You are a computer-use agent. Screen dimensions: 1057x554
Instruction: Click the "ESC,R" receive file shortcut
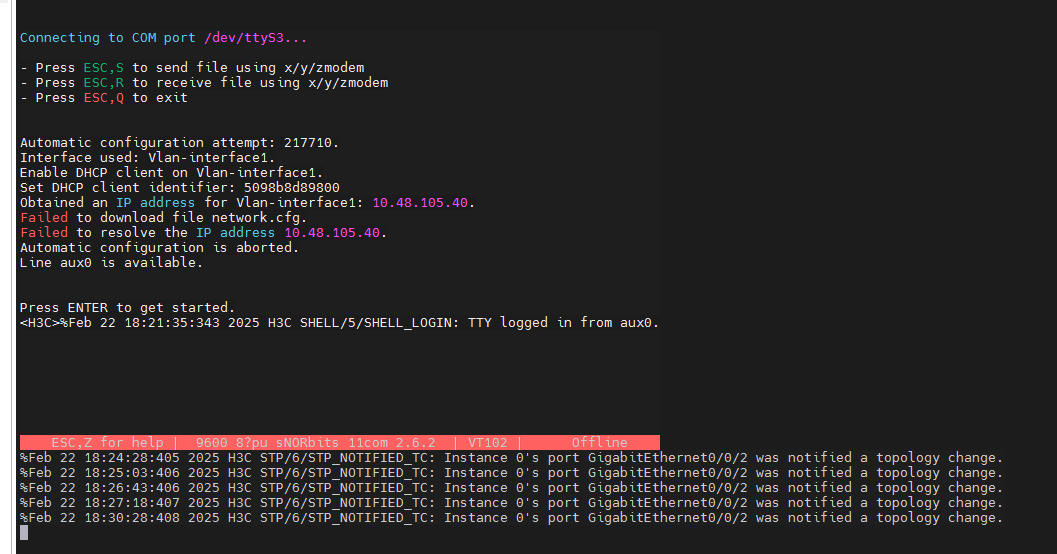pos(104,83)
